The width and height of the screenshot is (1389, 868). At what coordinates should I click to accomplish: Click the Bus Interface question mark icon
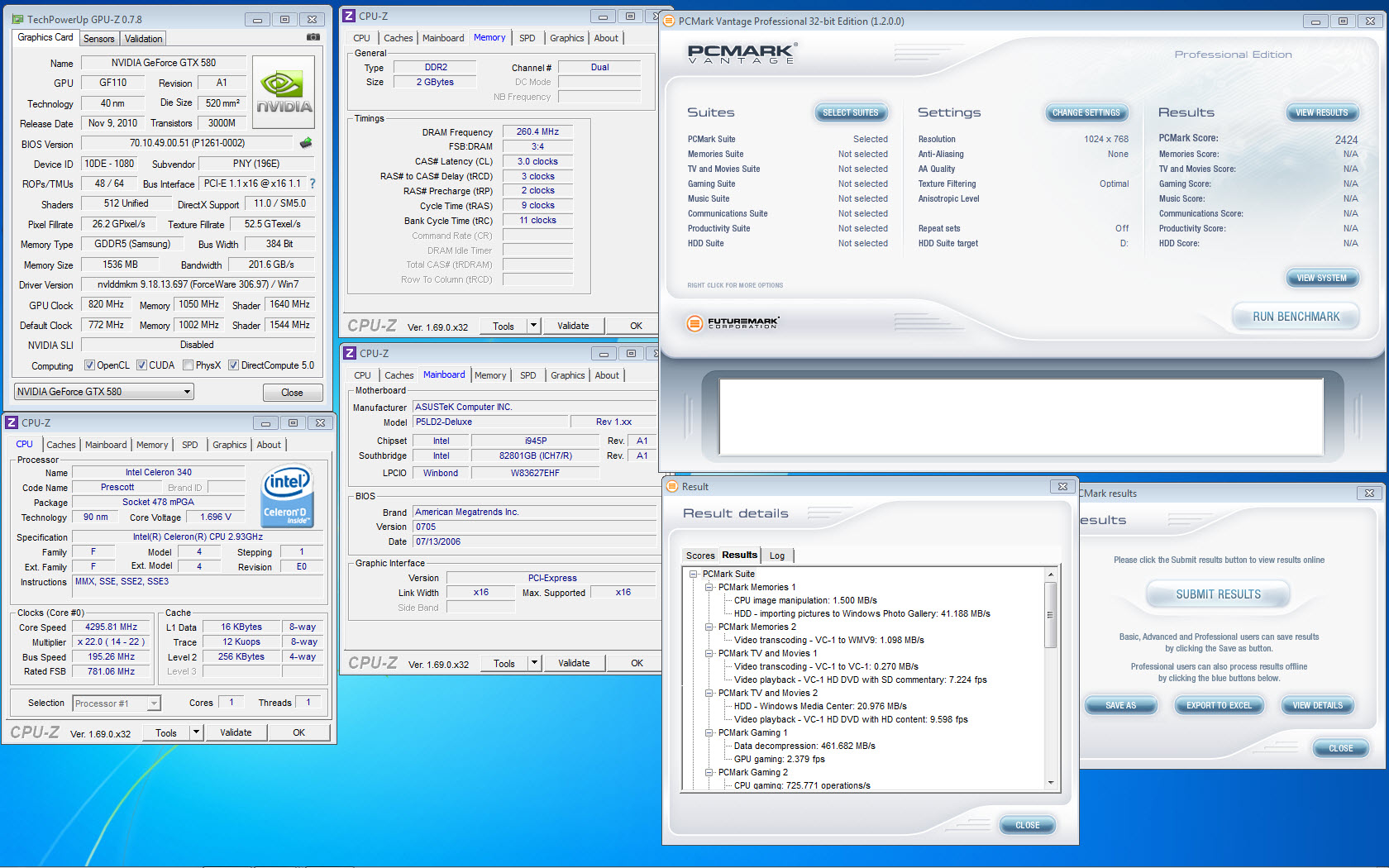click(313, 184)
